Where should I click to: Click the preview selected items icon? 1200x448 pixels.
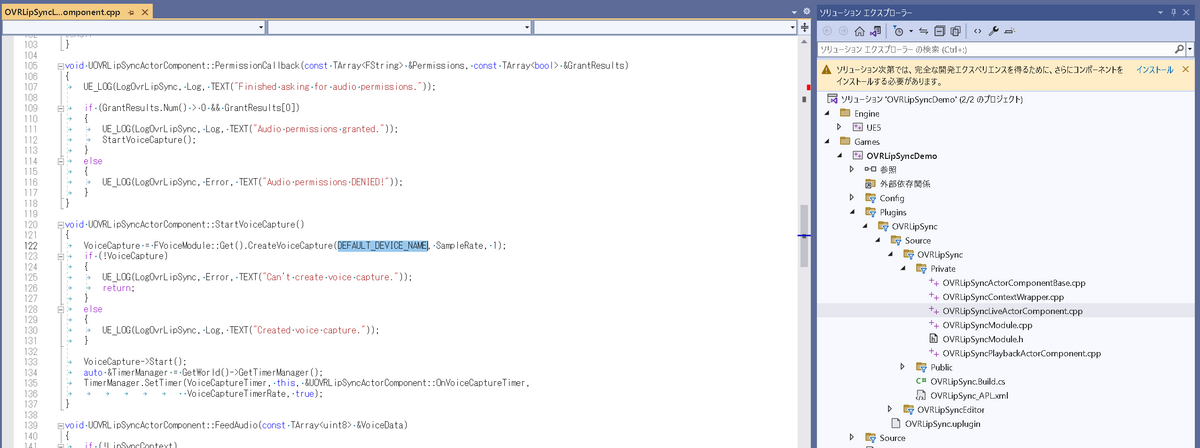pyautogui.click(x=1011, y=30)
